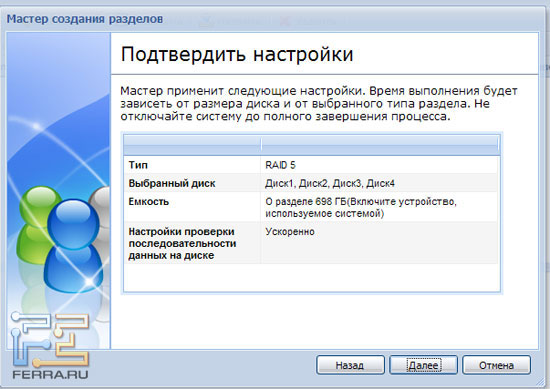Click the Далее button
The height and width of the screenshot is (389, 550).
[x=423, y=365]
